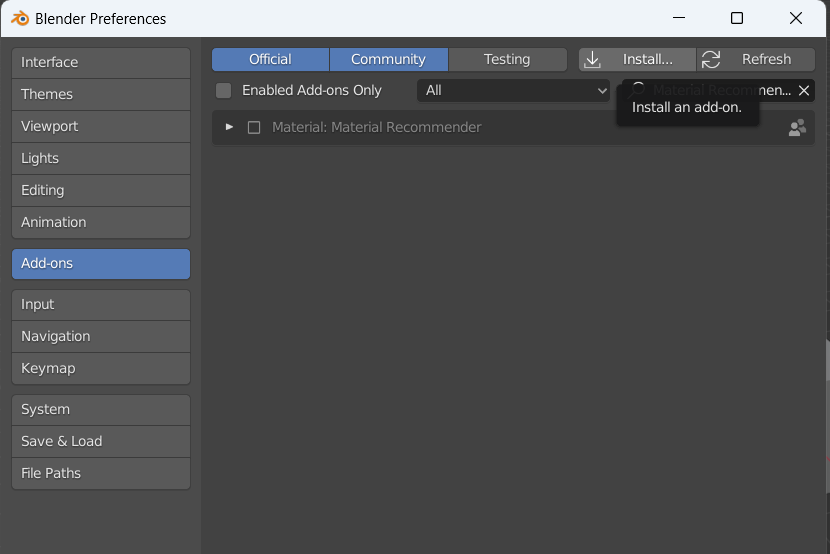Maximize the Blender Preferences window

pos(737,18)
